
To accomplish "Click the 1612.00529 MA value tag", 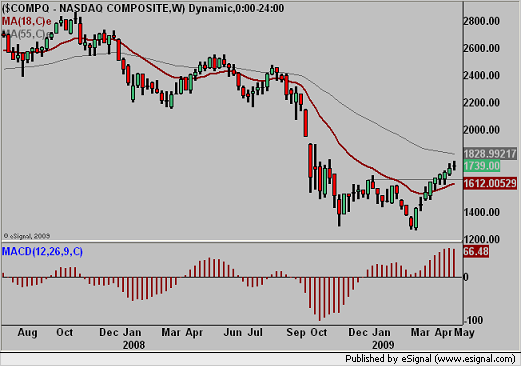I will pyautogui.click(x=490, y=183).
